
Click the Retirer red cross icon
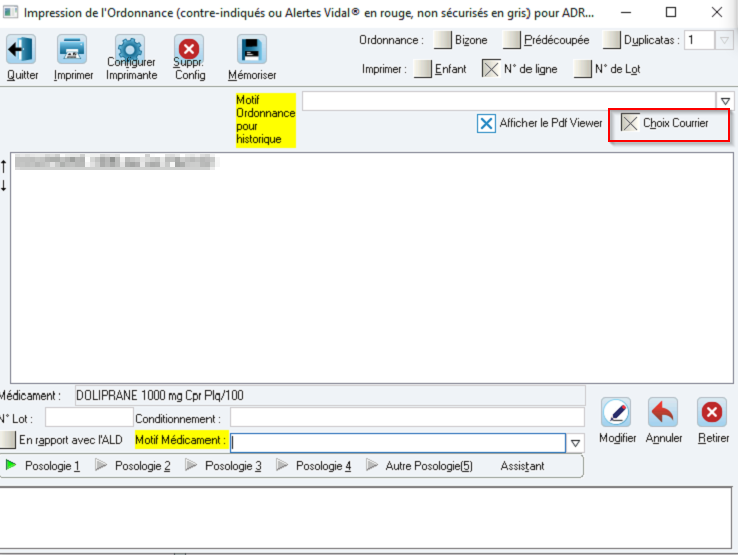click(712, 412)
